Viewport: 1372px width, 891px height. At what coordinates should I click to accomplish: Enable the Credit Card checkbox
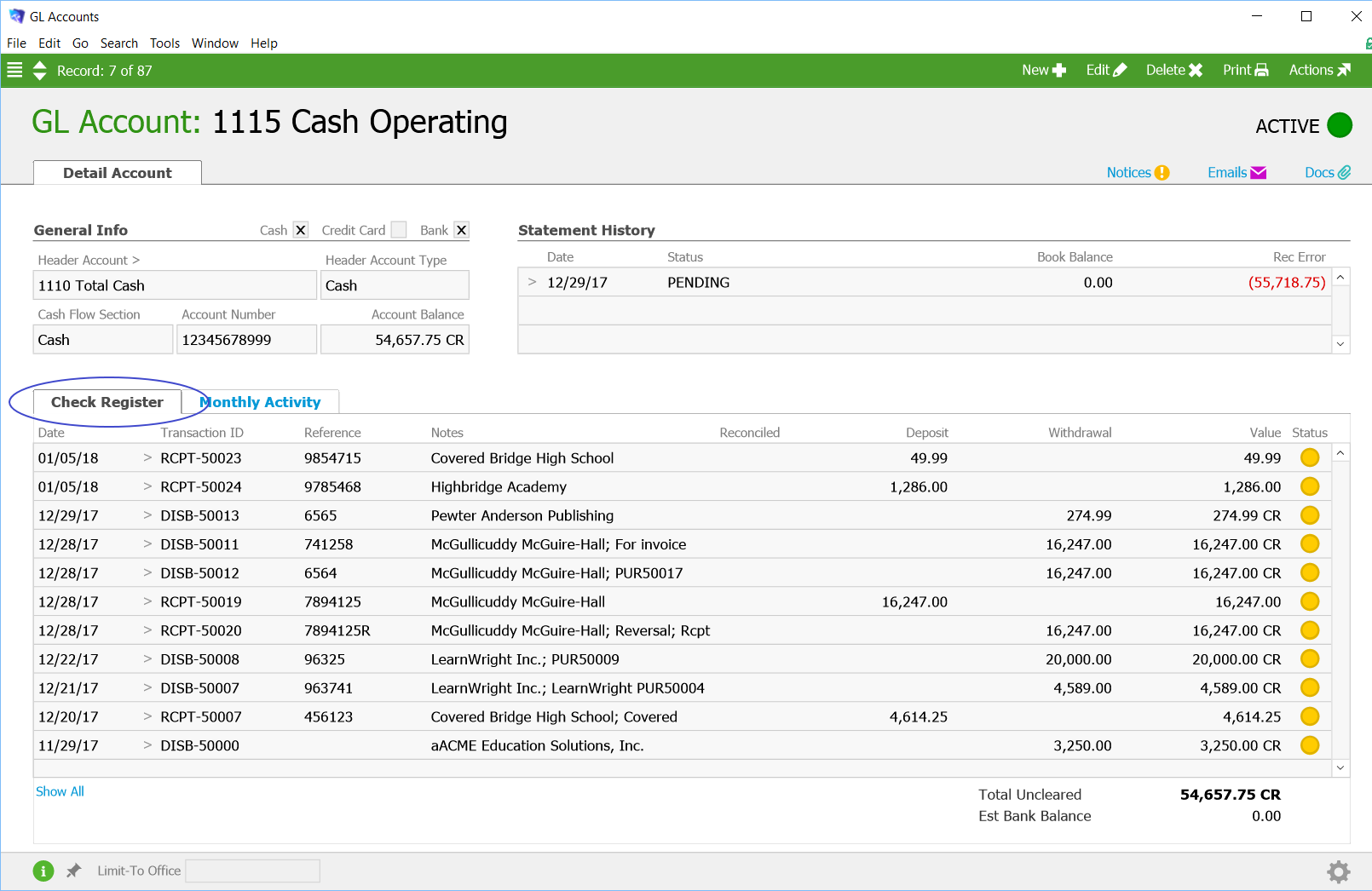tap(398, 230)
